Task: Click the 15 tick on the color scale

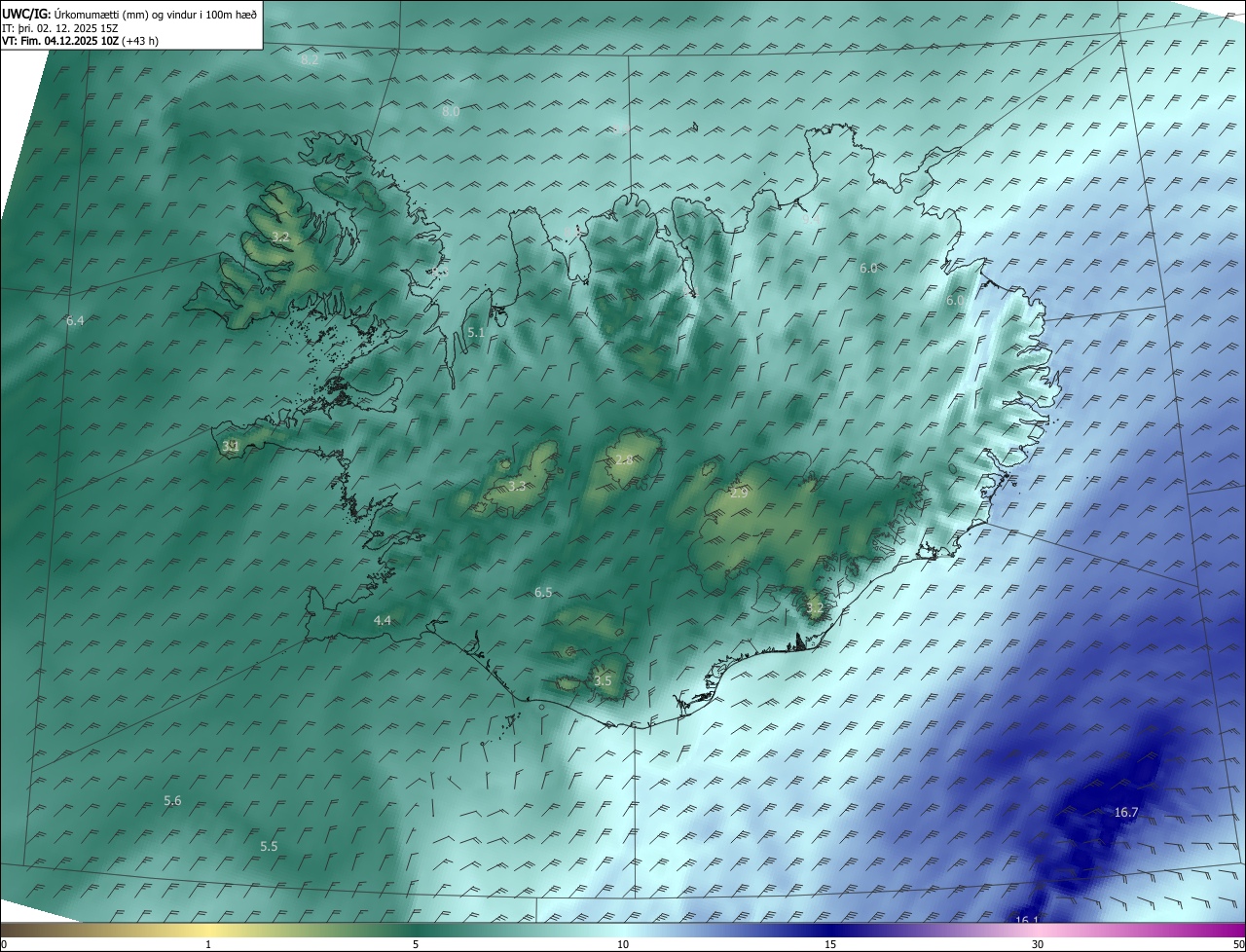Action: tap(830, 944)
